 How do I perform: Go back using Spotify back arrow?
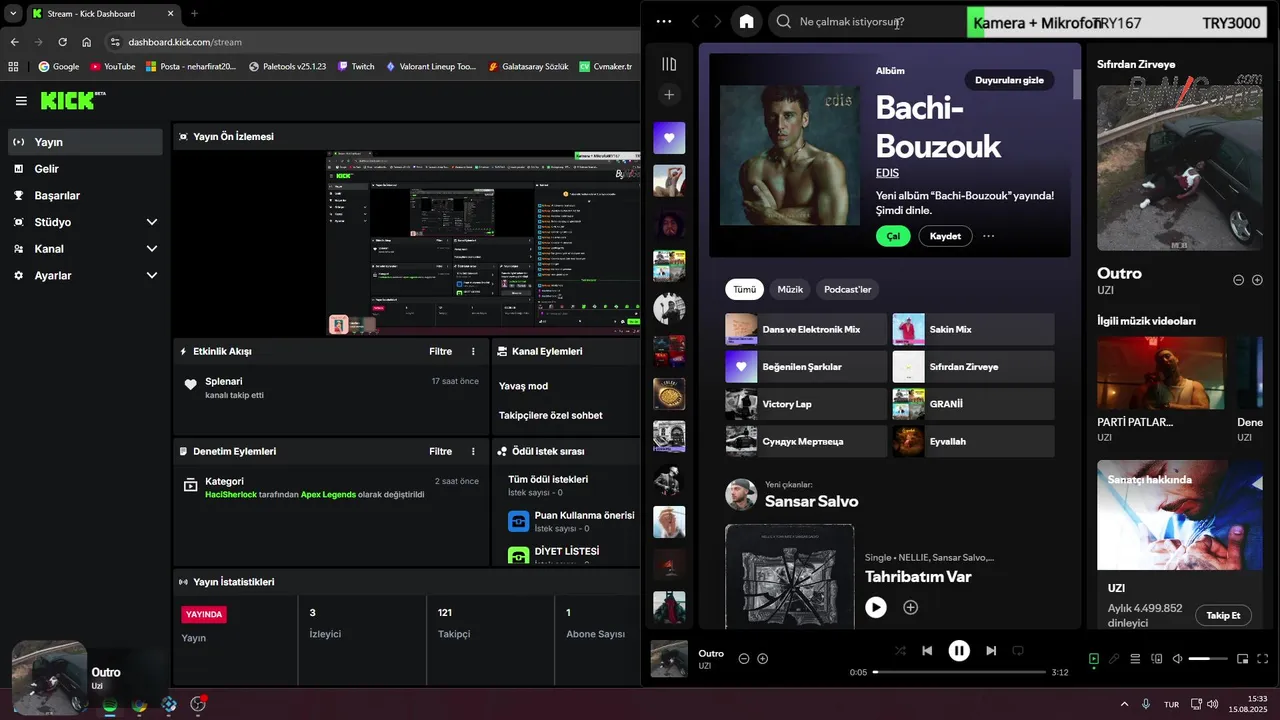(696, 22)
